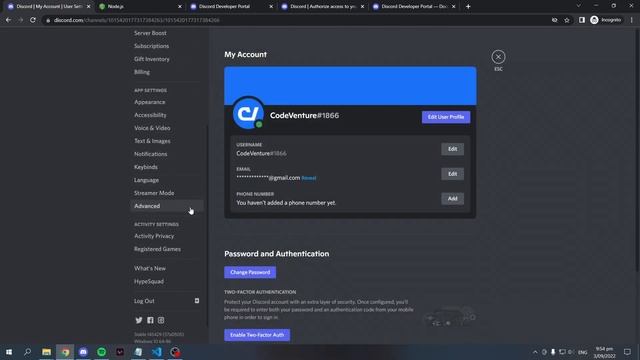Open the Facebook icon in the sidebar footer
640x360 pixels.
click(150, 320)
